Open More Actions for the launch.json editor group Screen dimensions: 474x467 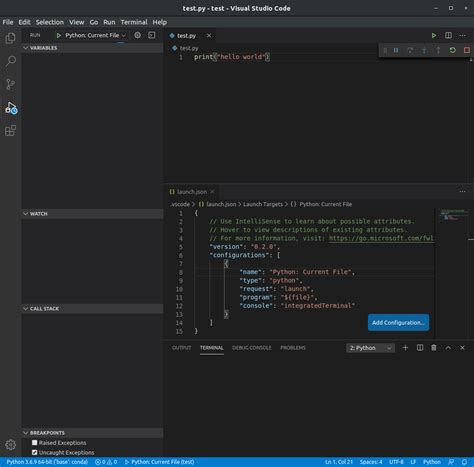click(462, 192)
